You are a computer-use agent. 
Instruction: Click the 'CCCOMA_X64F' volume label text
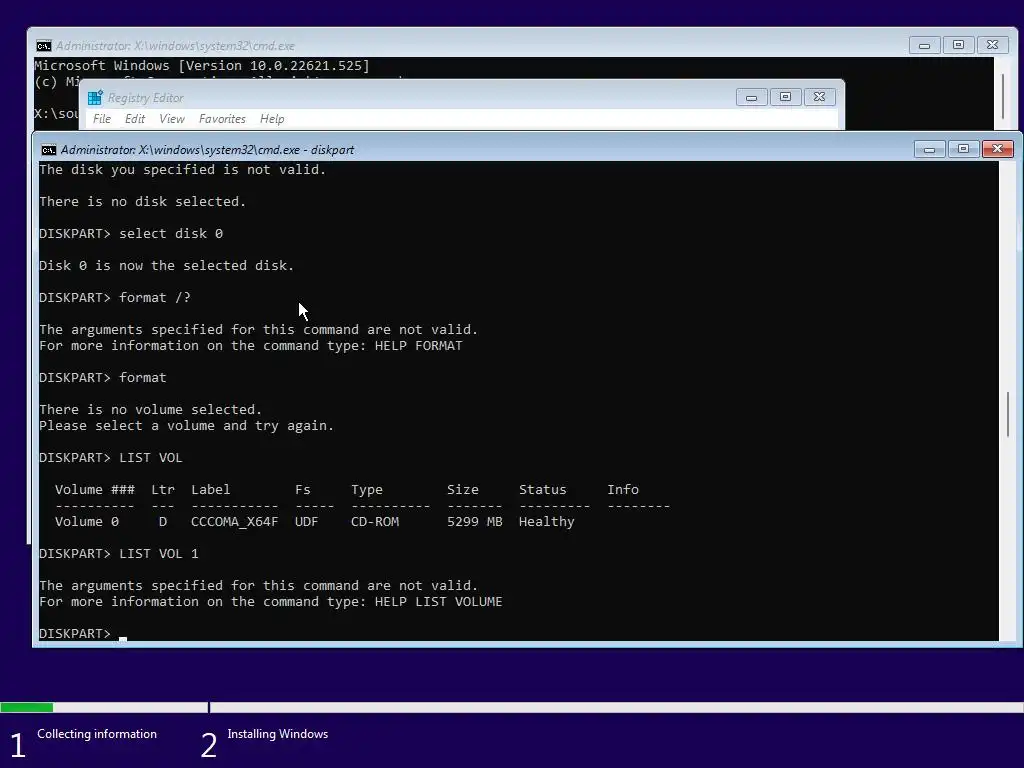coord(234,522)
